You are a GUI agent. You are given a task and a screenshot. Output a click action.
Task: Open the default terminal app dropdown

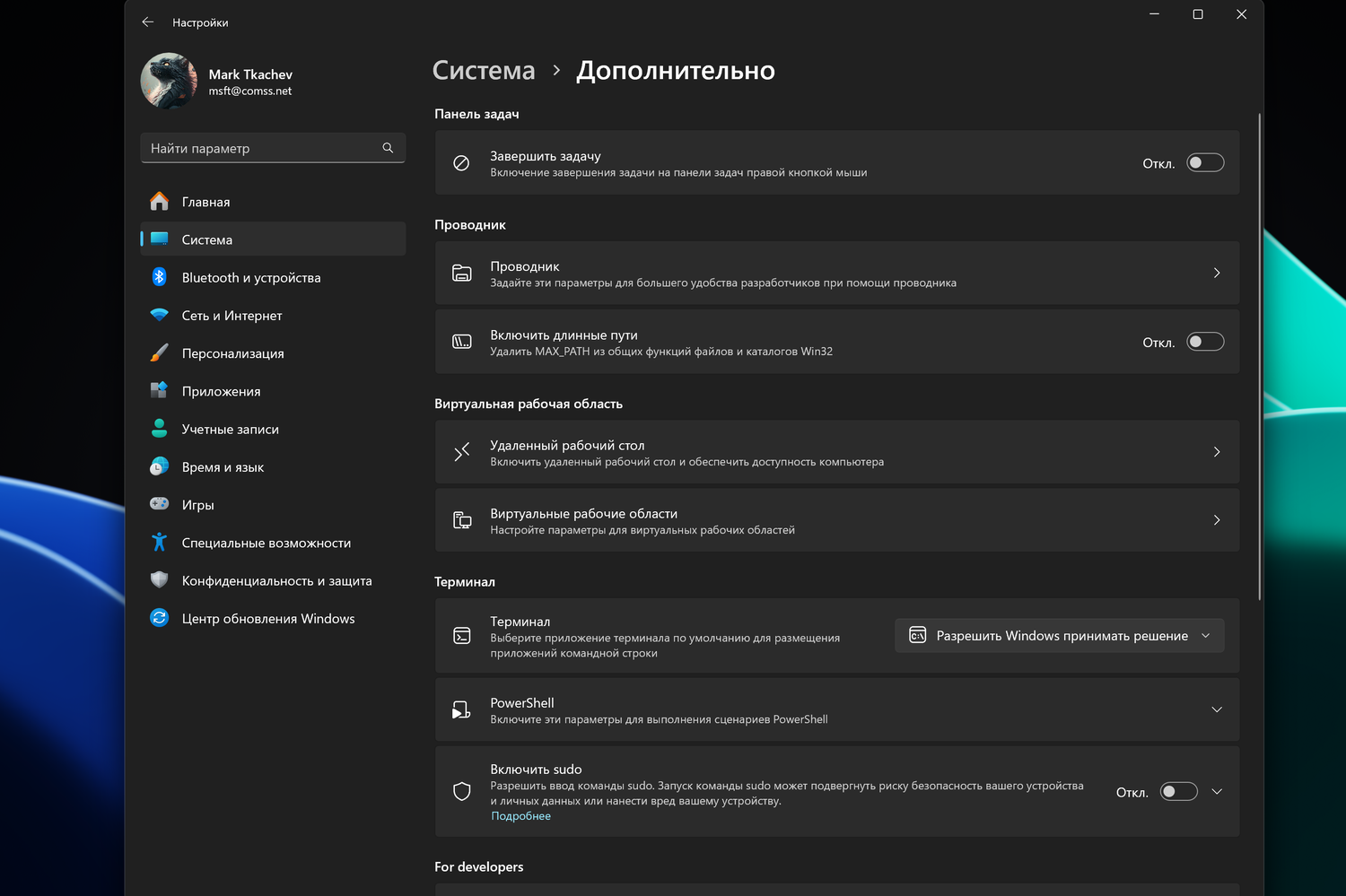point(1060,636)
